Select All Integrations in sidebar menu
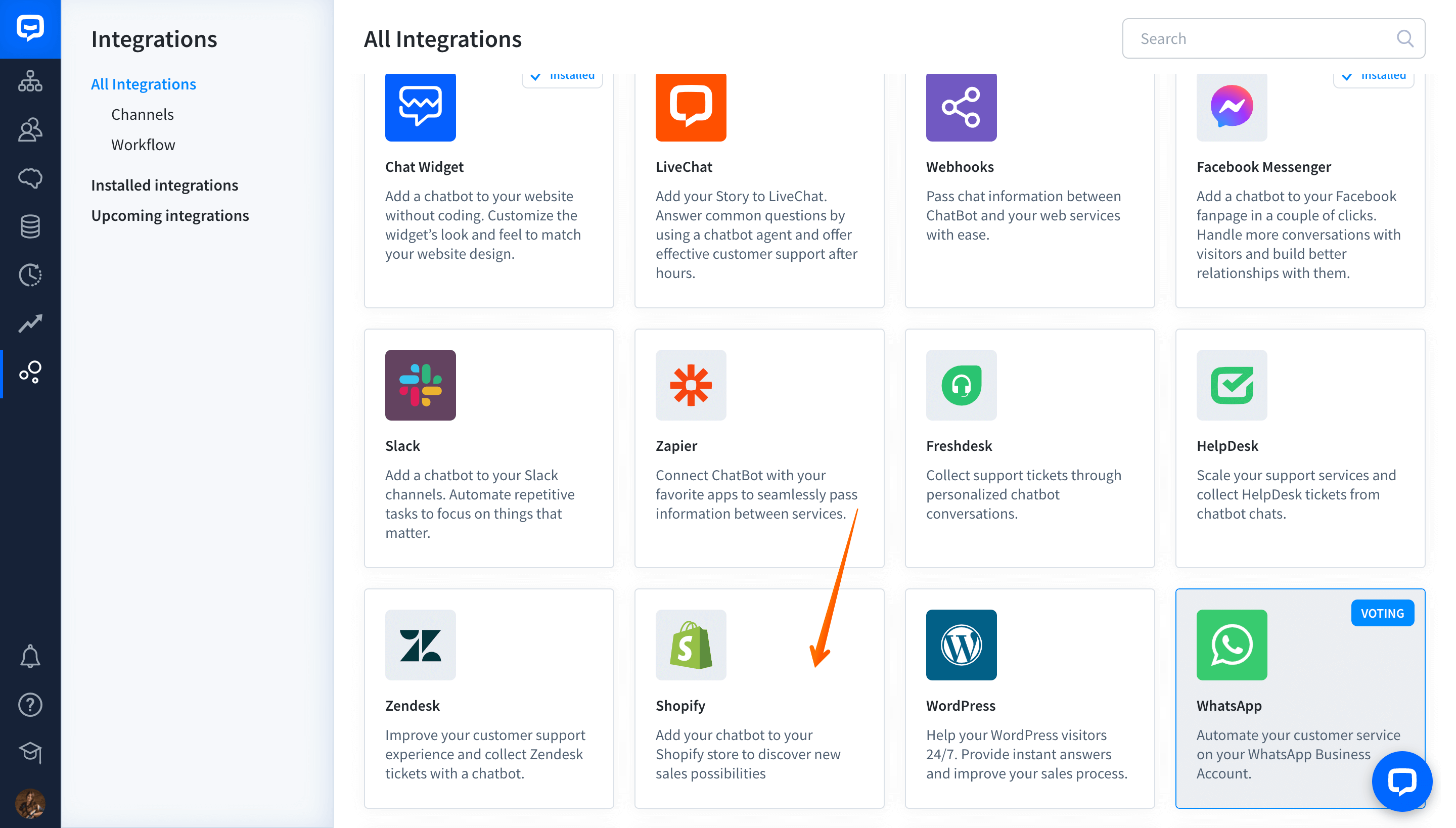Image resolution: width=1456 pixels, height=828 pixels. (x=144, y=84)
